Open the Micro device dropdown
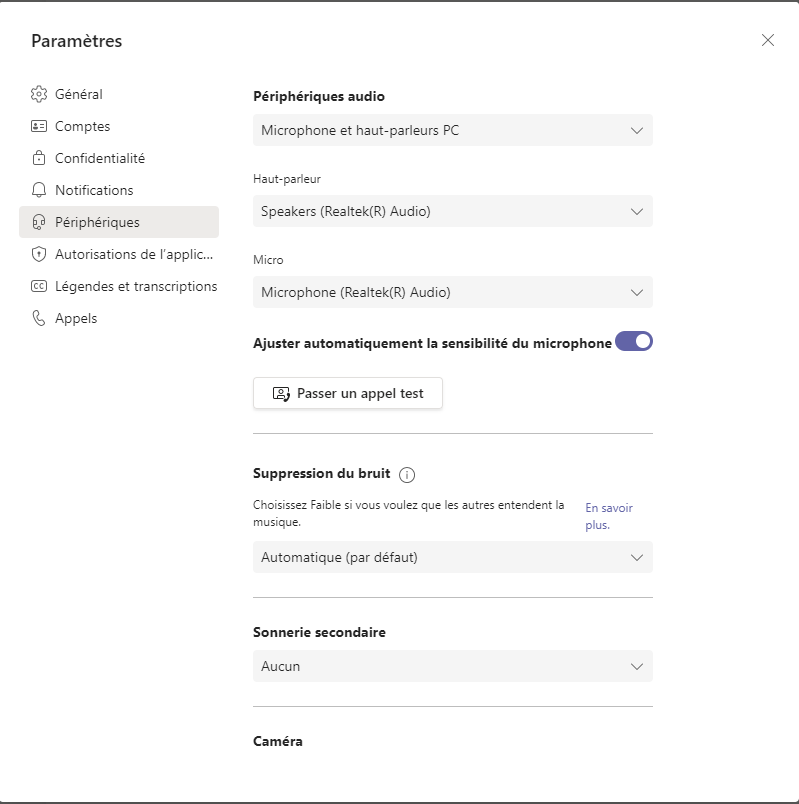The width and height of the screenshot is (799, 804). tap(453, 292)
